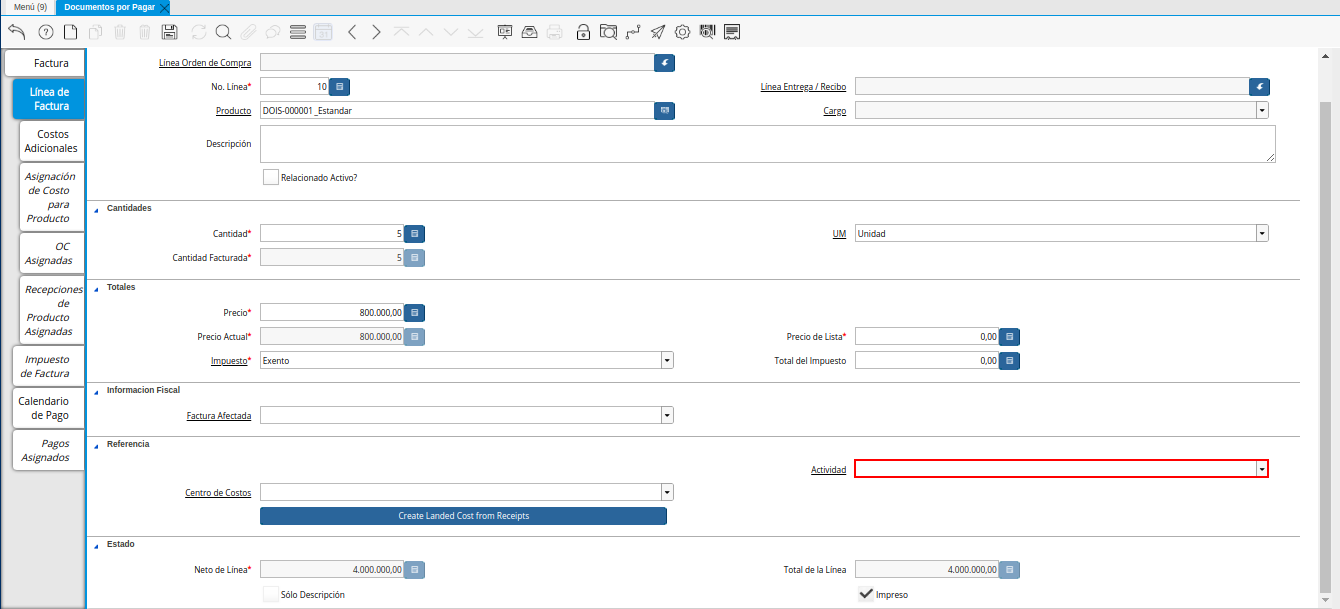Open calculator button for No. Línea
The width and height of the screenshot is (1340, 609).
click(339, 87)
